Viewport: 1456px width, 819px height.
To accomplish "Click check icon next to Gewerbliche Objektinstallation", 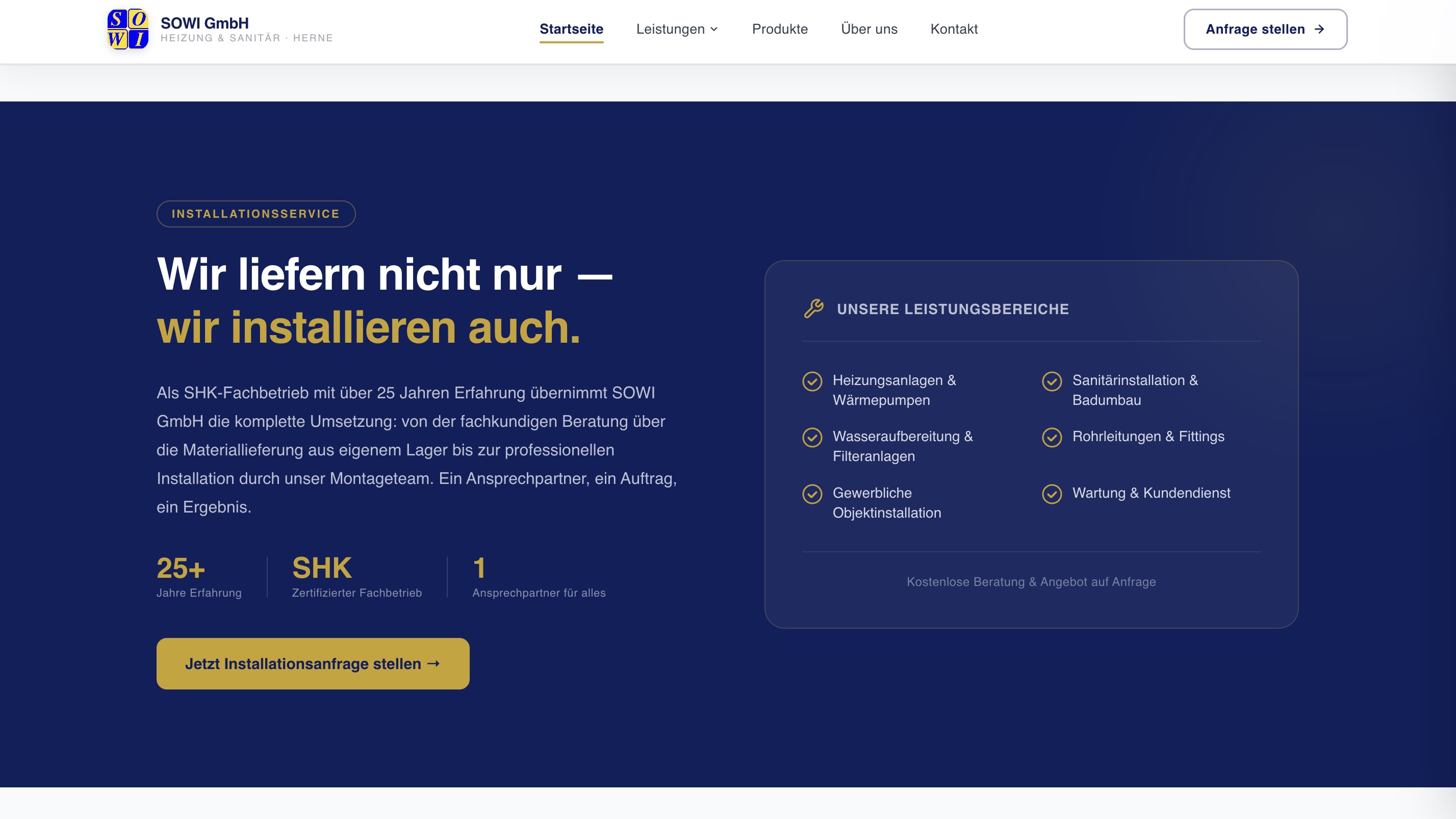I will (812, 494).
